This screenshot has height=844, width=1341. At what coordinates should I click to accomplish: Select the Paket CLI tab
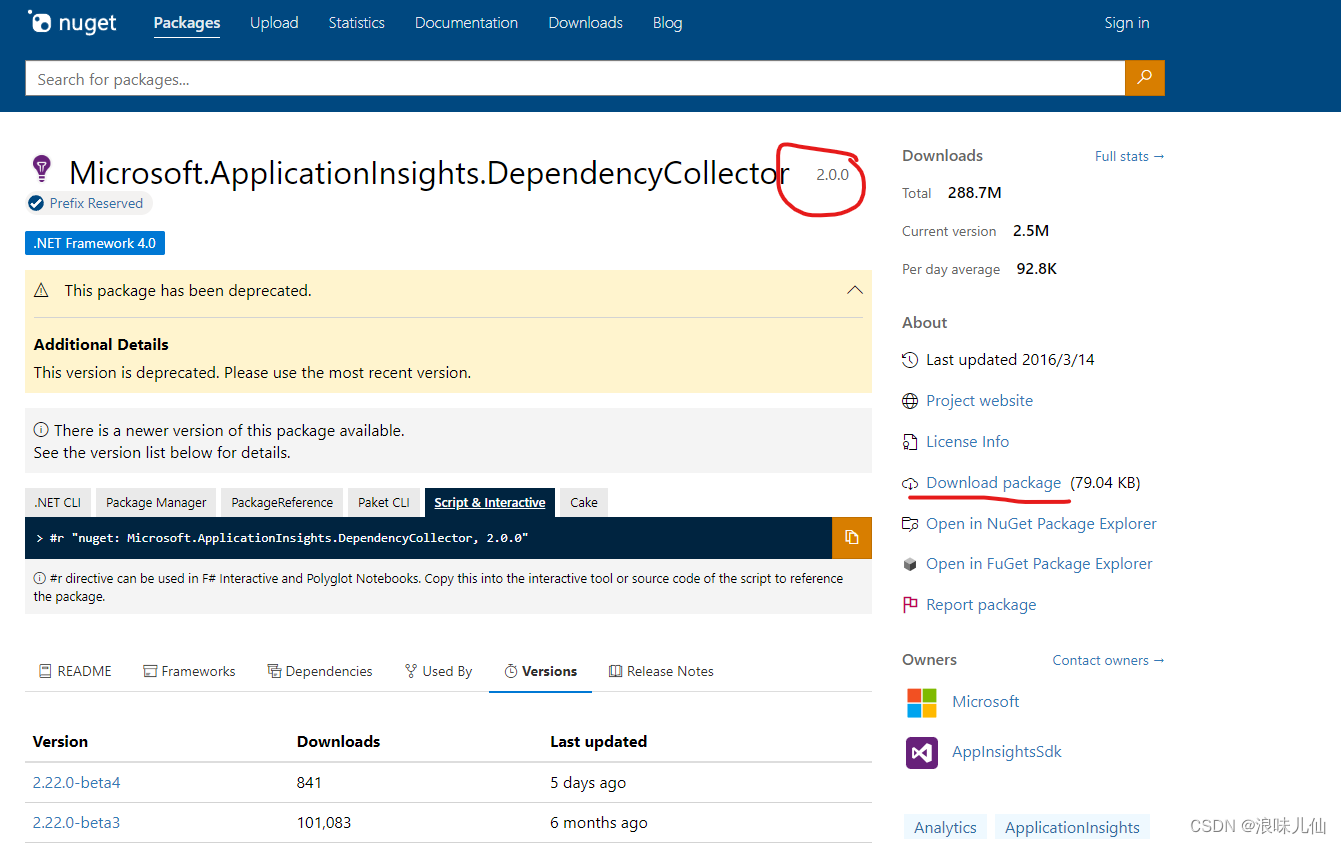384,502
